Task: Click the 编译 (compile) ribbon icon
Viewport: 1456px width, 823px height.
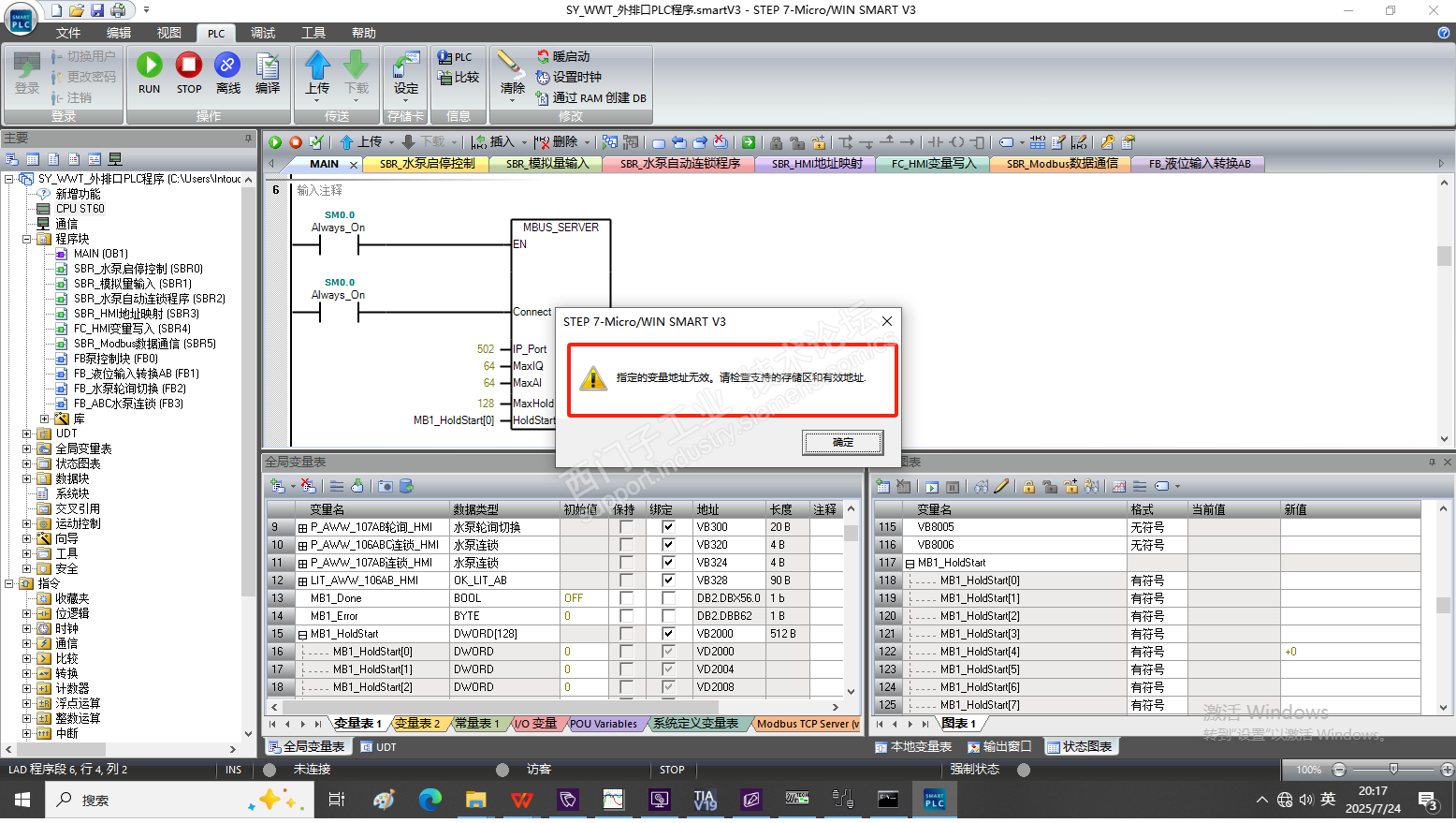Action: (x=268, y=66)
